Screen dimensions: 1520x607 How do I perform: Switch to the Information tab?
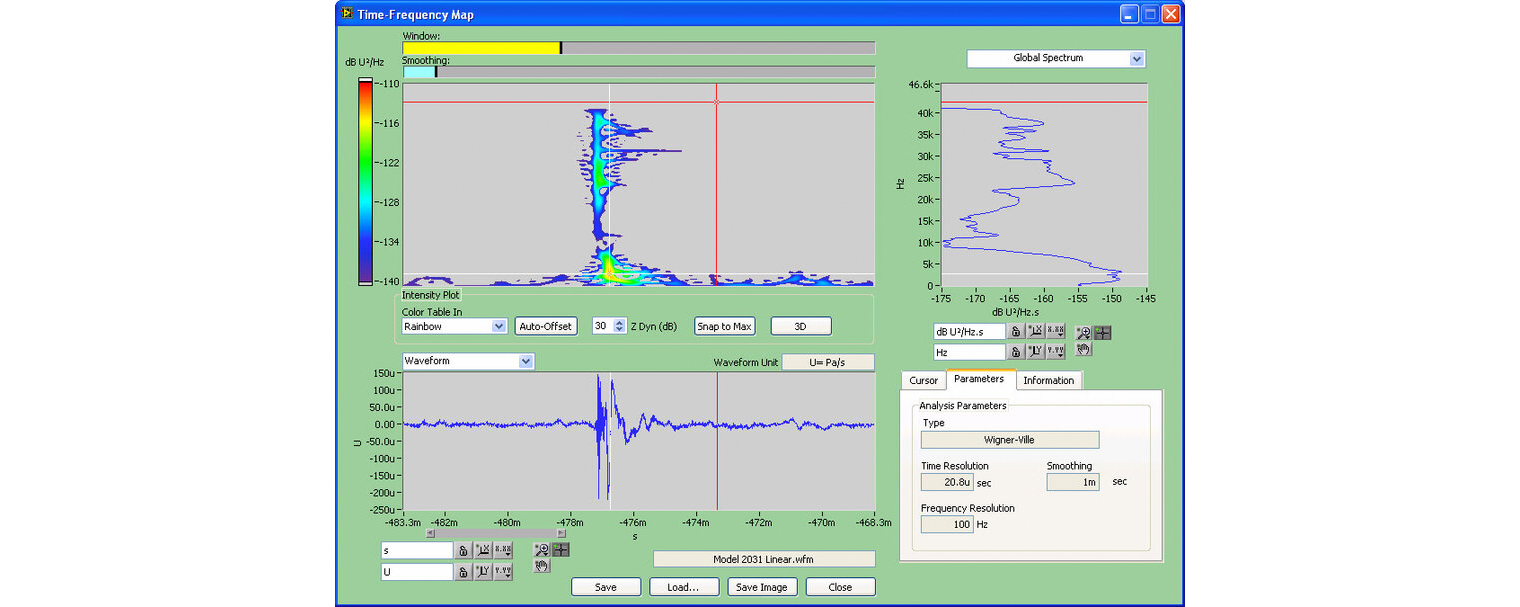click(1048, 380)
